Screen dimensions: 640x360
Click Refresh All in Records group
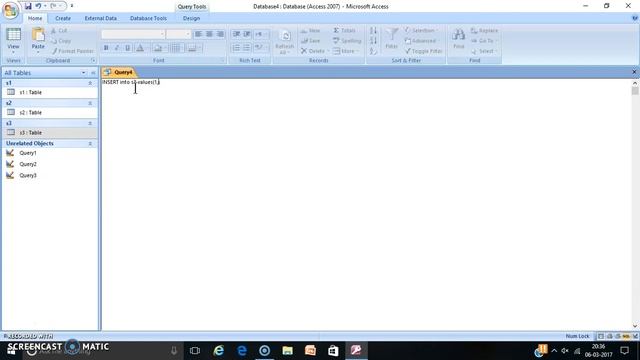point(284,42)
